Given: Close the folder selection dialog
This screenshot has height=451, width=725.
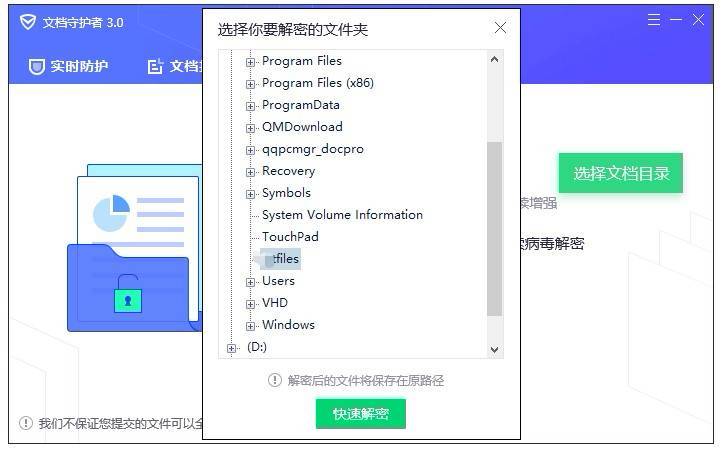Looking at the screenshot, I should point(500,28).
